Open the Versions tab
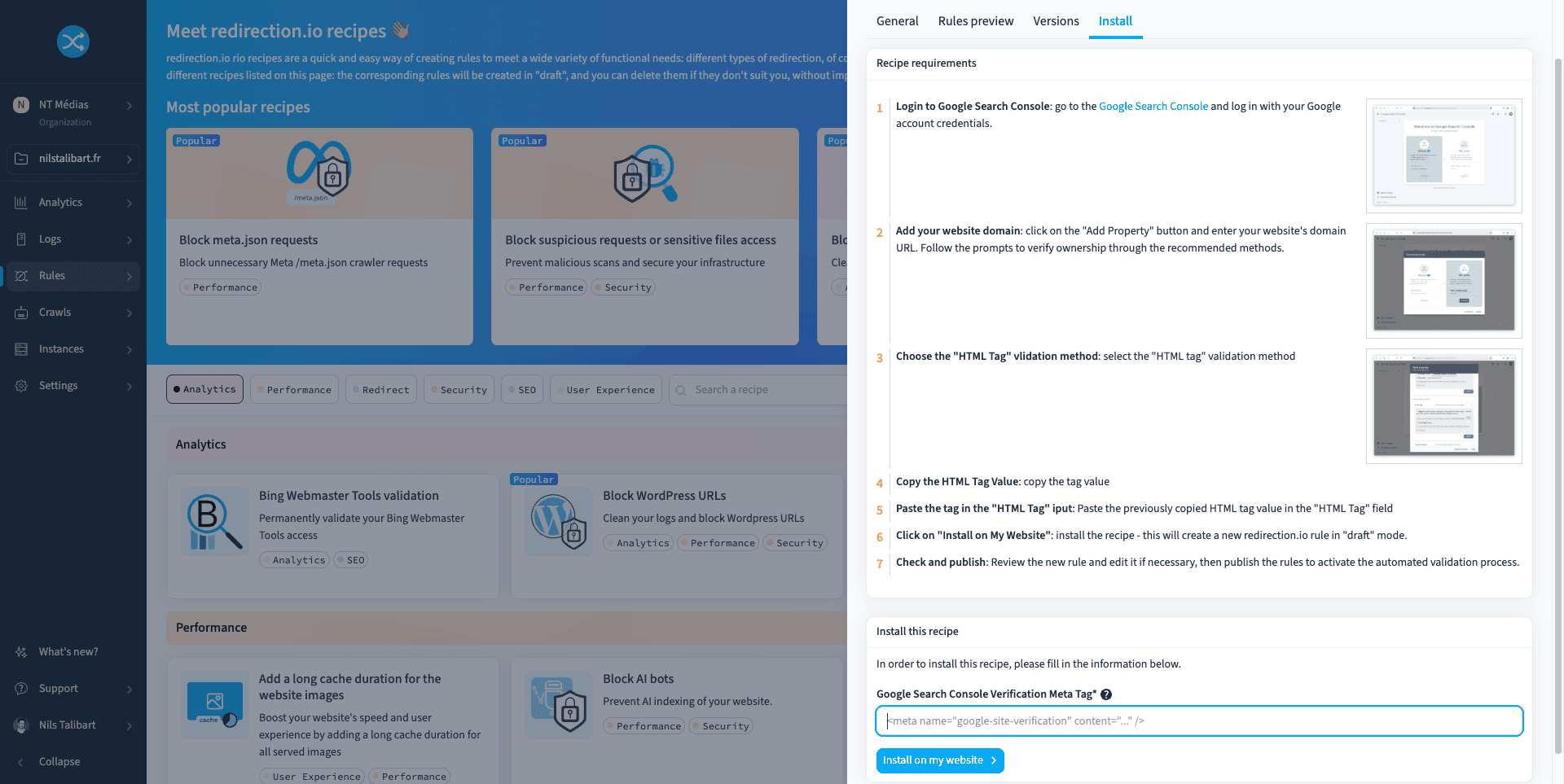The width and height of the screenshot is (1564, 784). (1056, 21)
